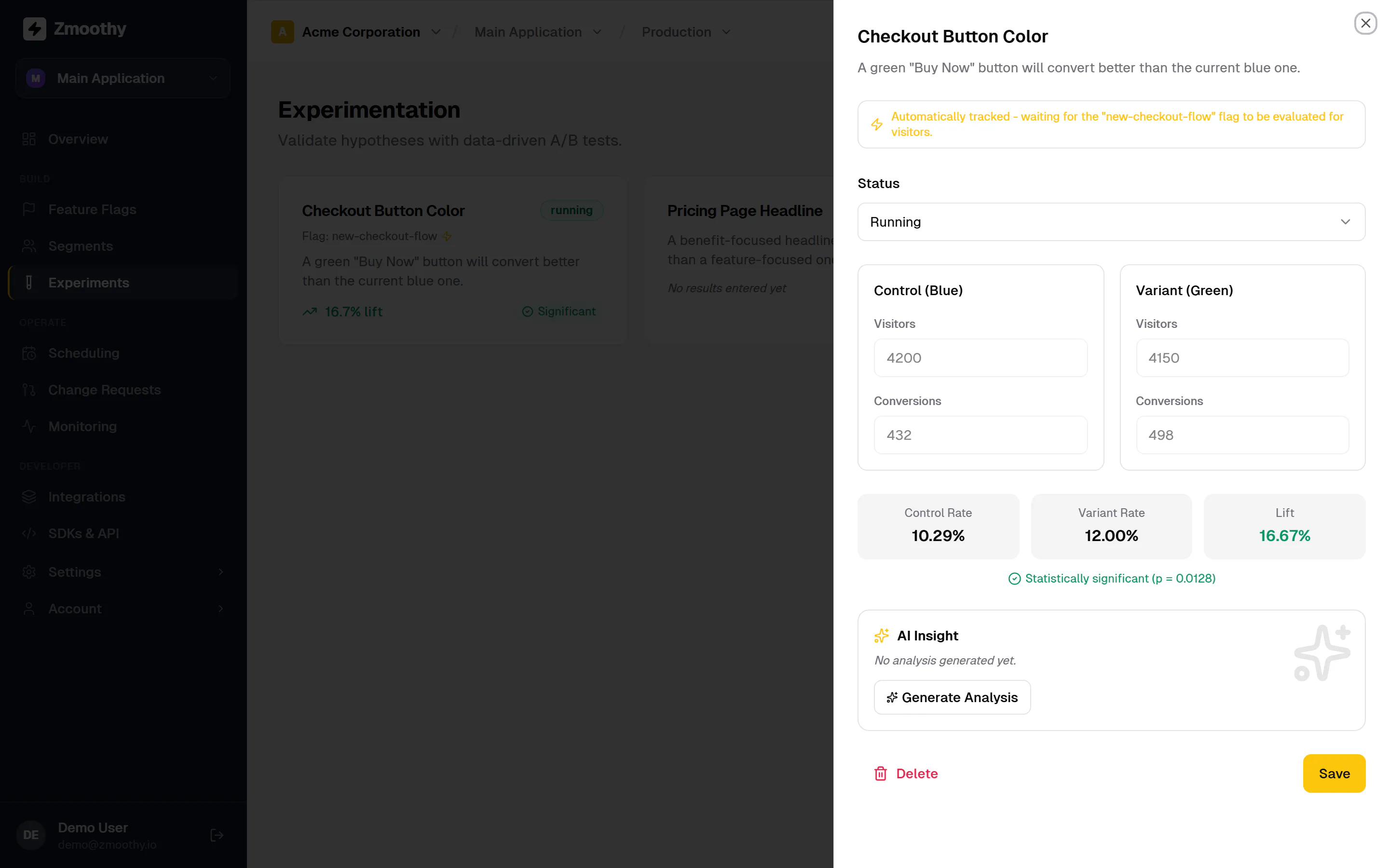Open the Pricing Page Headline experiment card

click(739, 260)
